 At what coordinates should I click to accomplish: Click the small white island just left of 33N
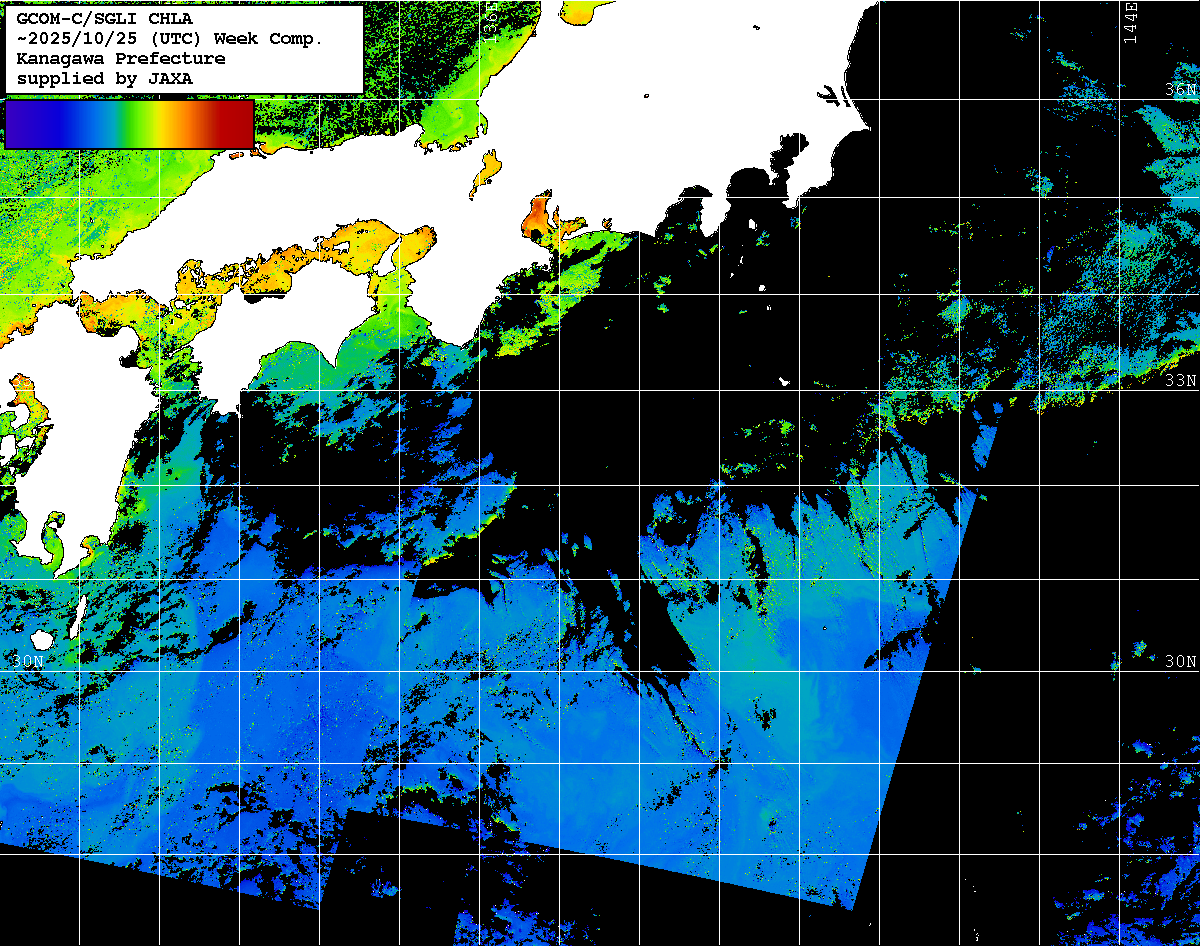point(784,381)
